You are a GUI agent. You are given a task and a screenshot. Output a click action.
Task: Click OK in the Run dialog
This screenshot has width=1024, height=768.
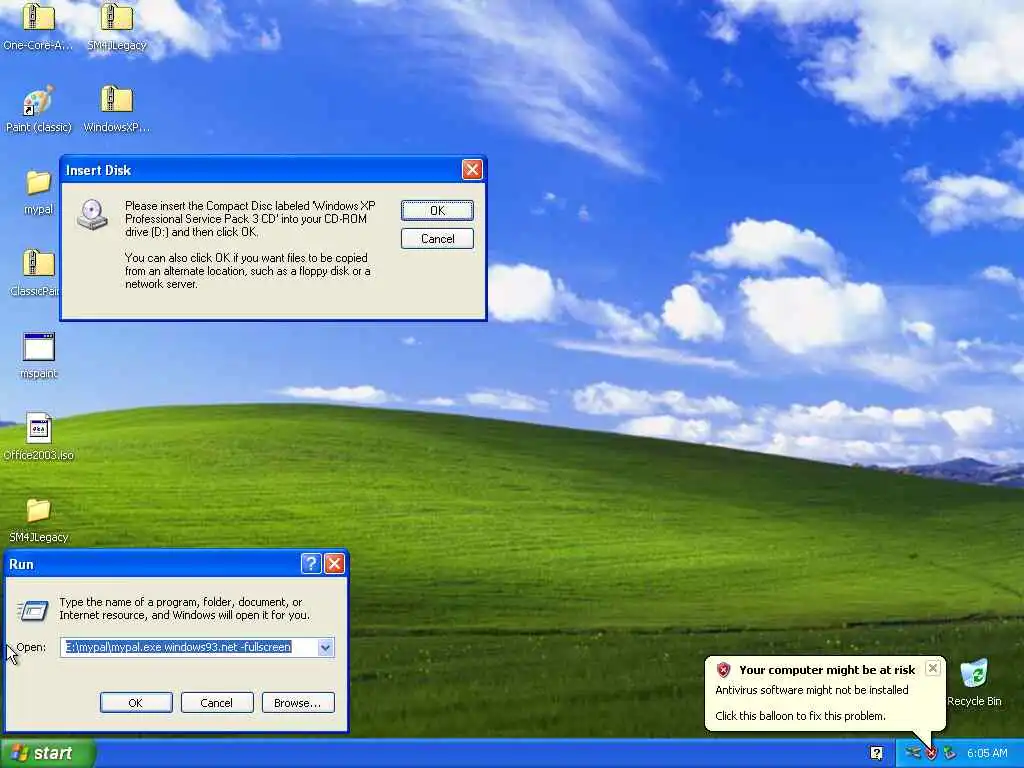(x=136, y=703)
